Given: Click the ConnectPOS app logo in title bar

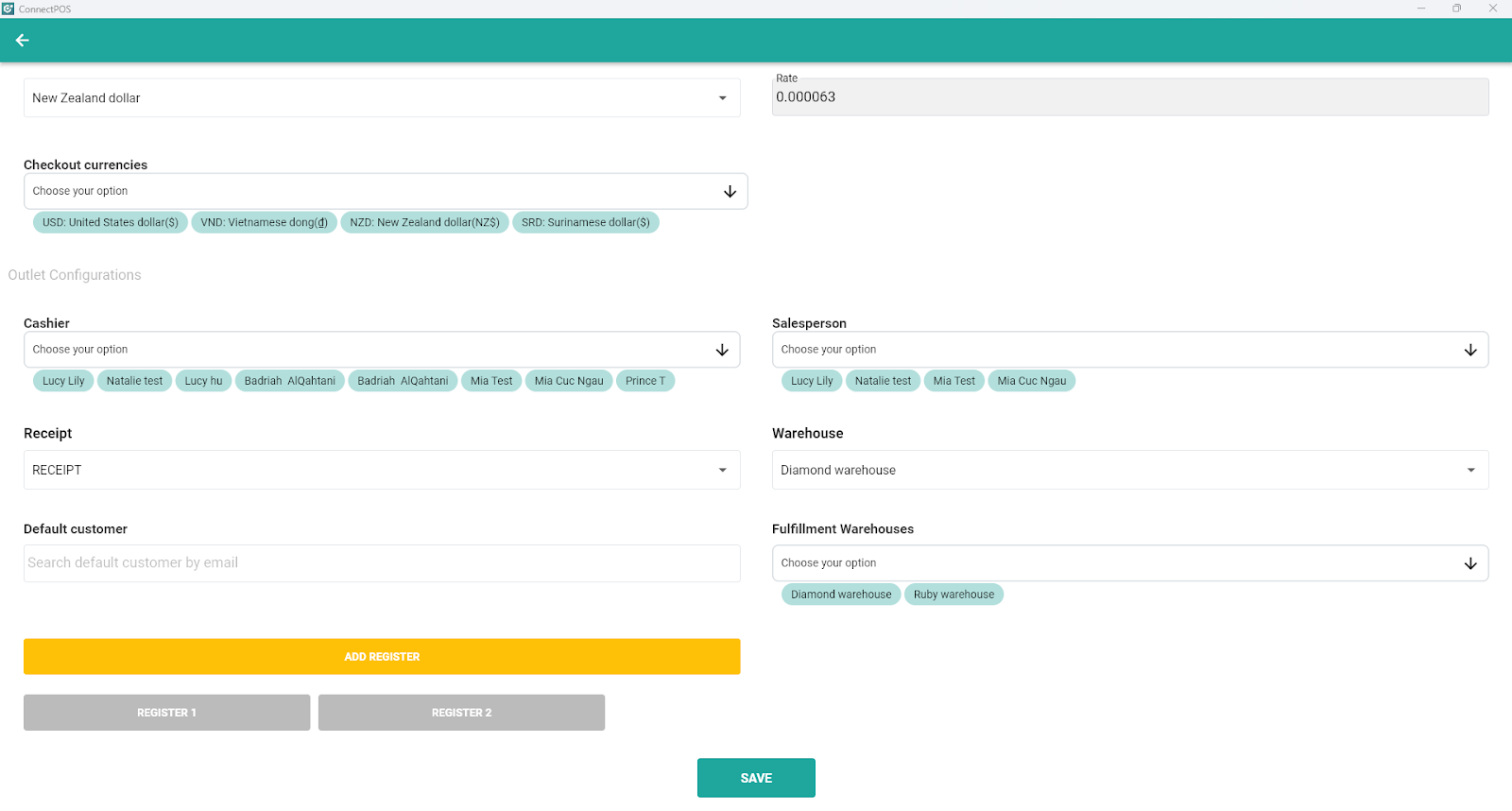Looking at the screenshot, I should click(9, 9).
